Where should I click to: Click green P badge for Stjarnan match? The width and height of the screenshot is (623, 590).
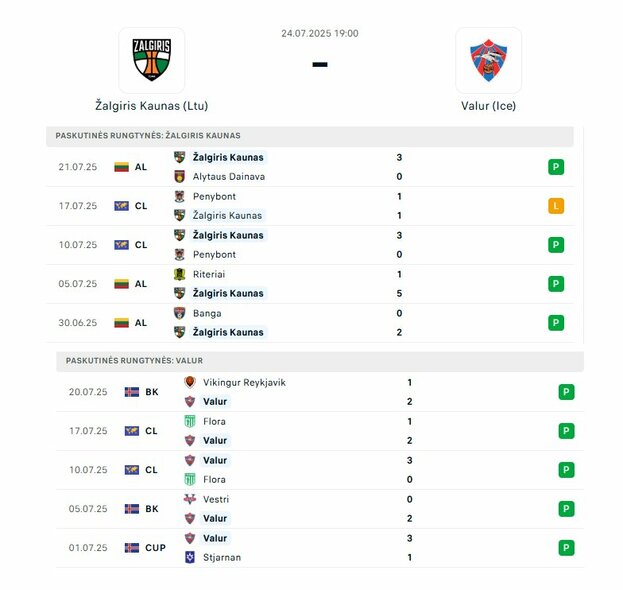pos(566,547)
